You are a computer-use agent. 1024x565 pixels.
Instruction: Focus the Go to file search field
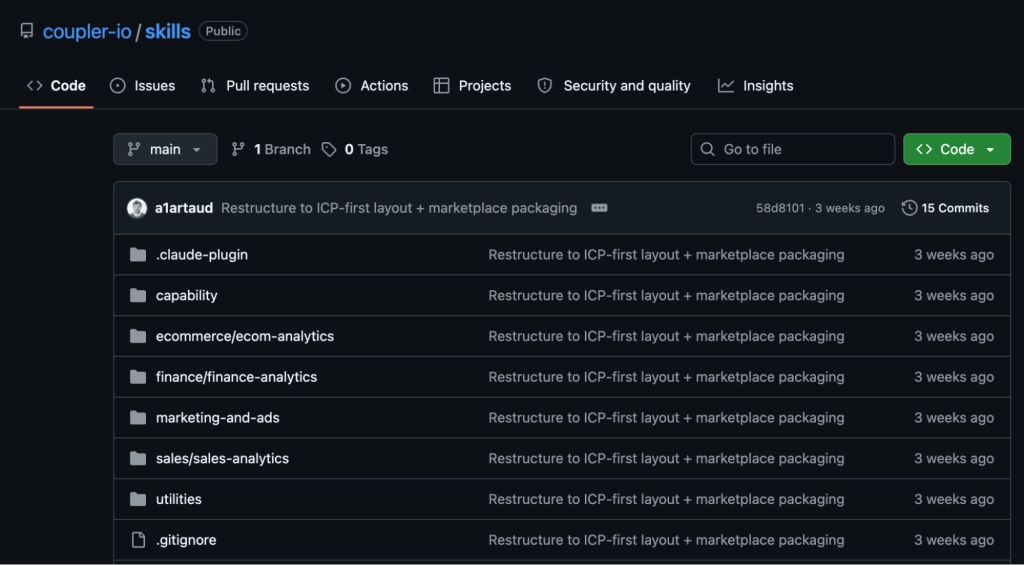tap(793, 149)
